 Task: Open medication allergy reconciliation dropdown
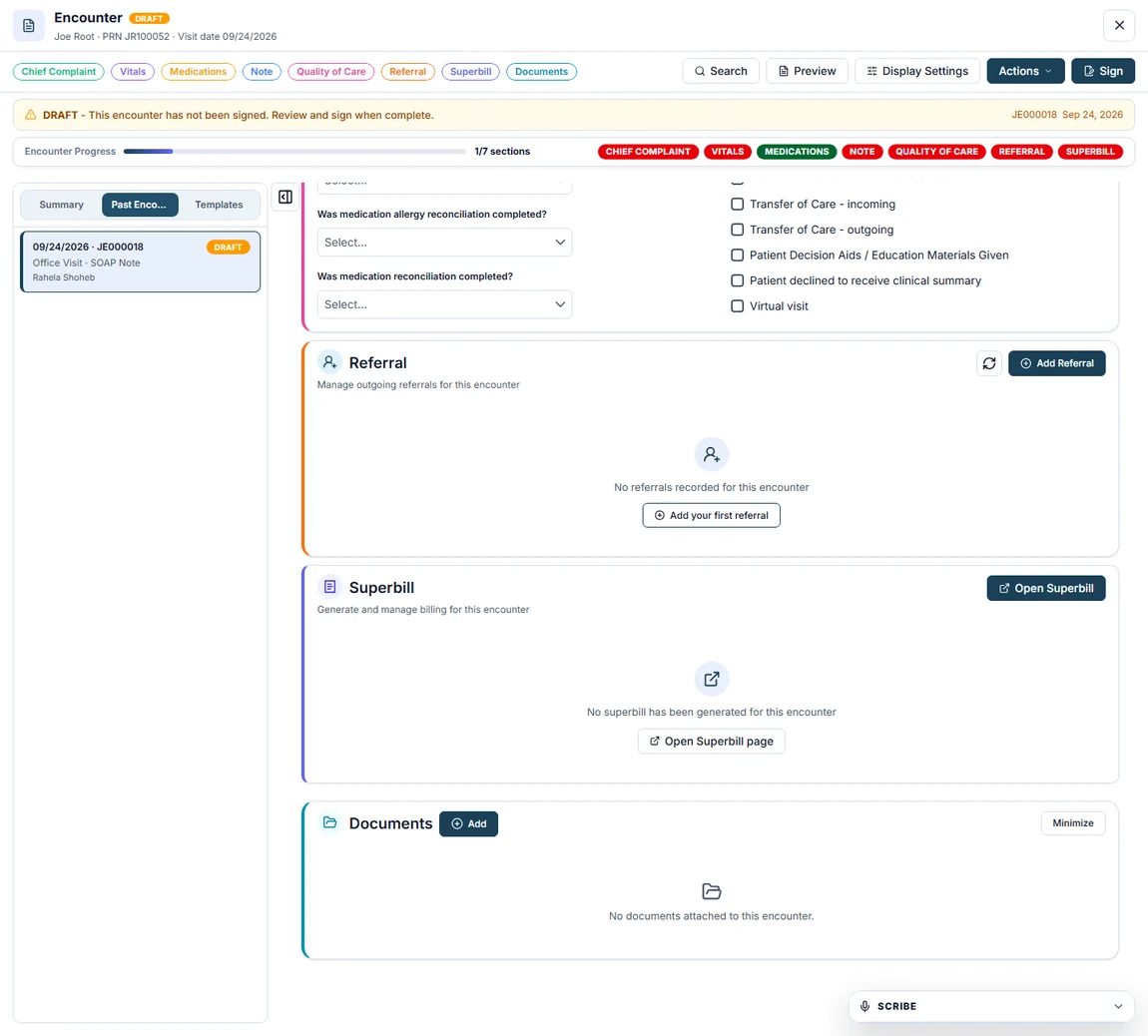tap(444, 243)
